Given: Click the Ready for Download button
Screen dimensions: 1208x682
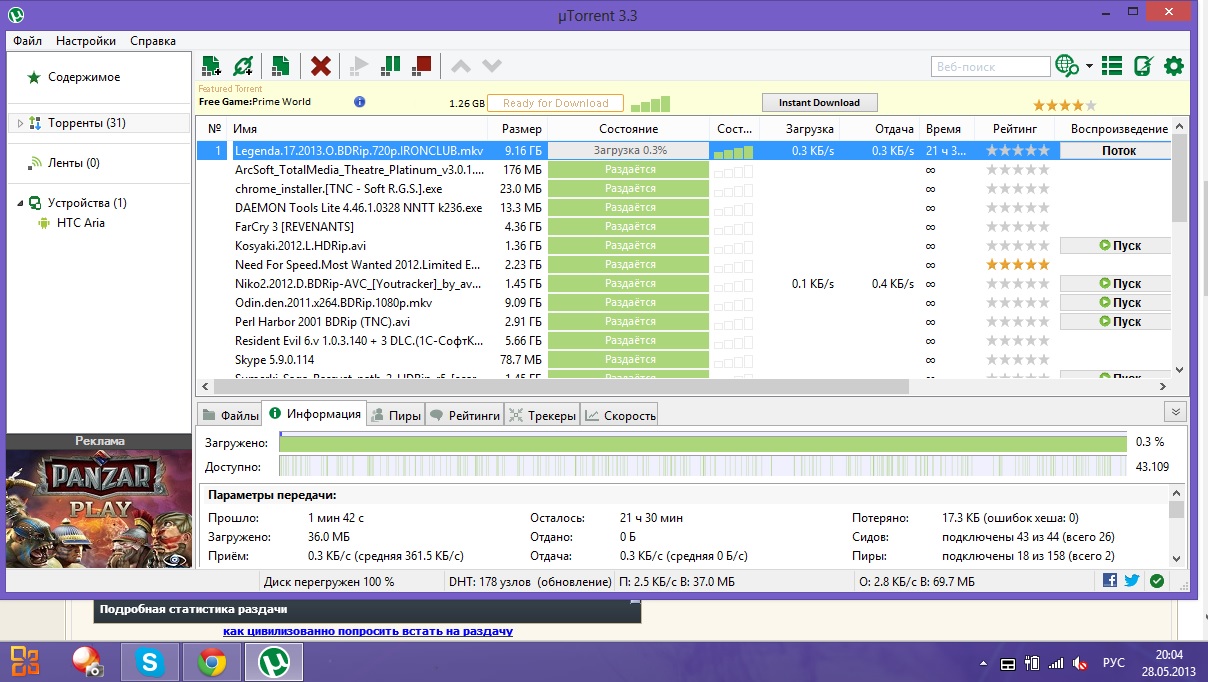Looking at the screenshot, I should click(x=555, y=103).
